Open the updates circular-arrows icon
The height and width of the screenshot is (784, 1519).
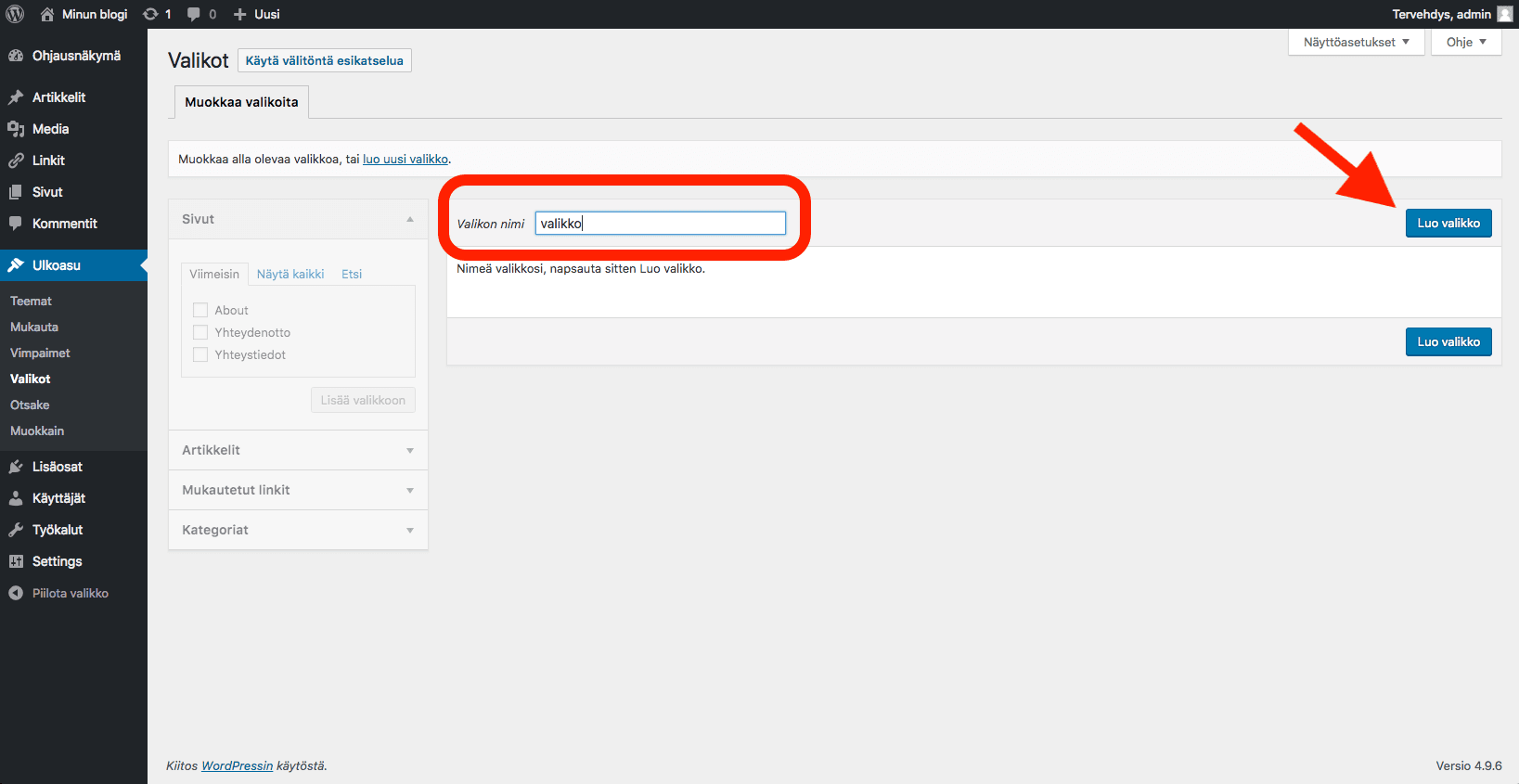(150, 14)
